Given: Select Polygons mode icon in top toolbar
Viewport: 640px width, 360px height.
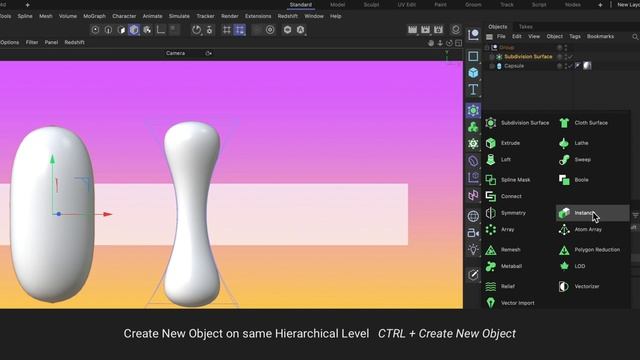Looking at the screenshot, I should coord(121,30).
